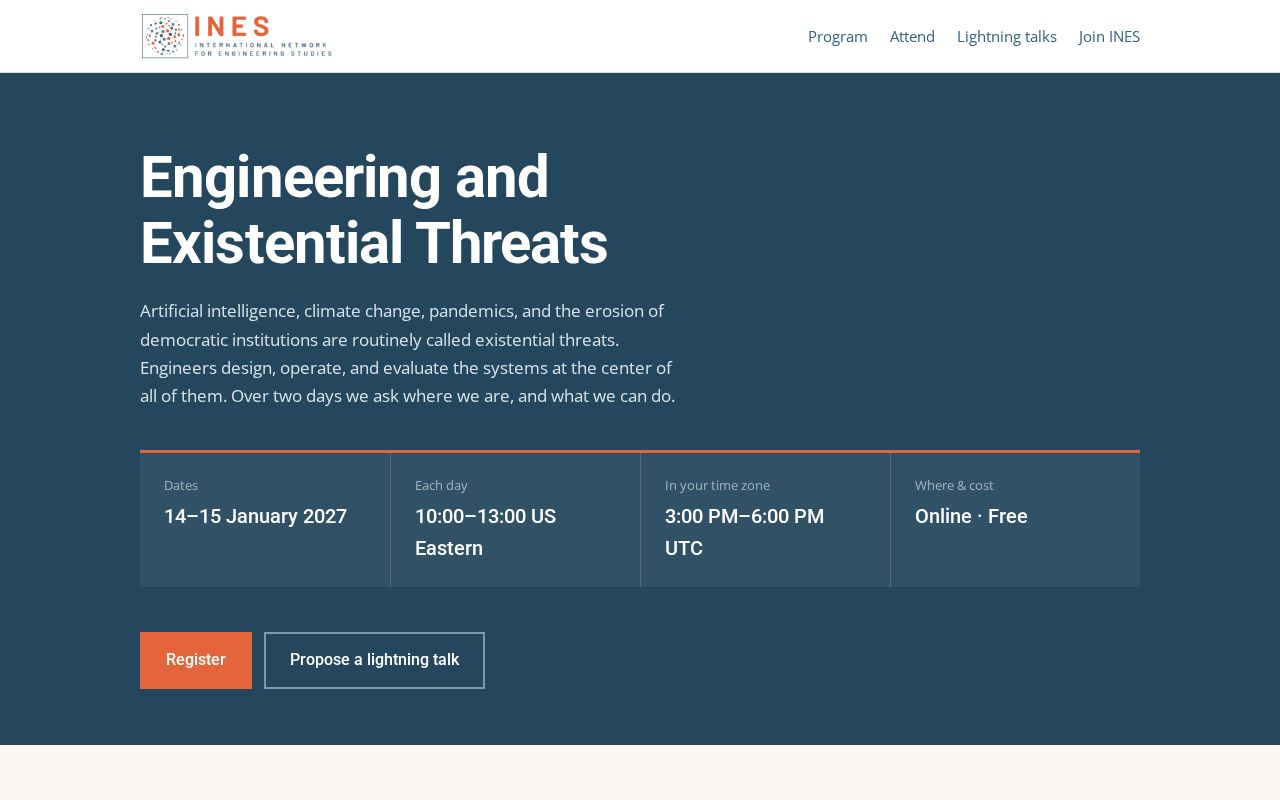
Task: Click the INES globe logo icon
Action: tap(165, 36)
